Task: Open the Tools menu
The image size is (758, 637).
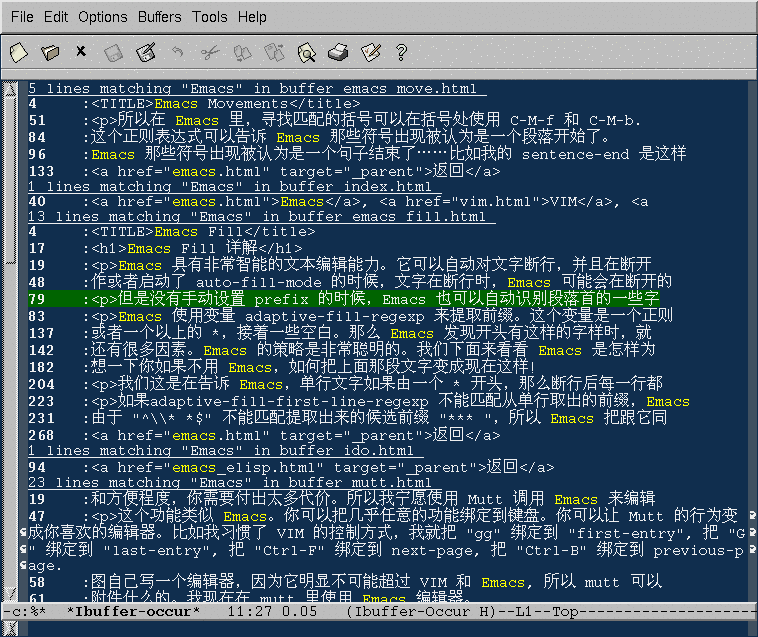Action: click(210, 17)
